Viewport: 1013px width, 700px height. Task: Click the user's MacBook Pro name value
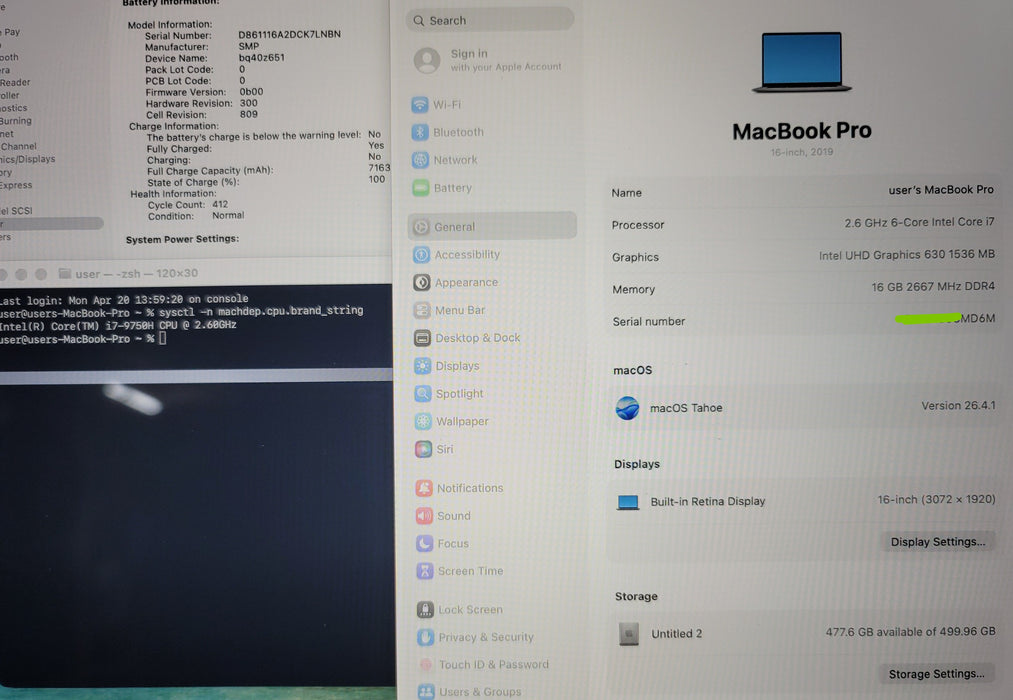click(x=941, y=190)
